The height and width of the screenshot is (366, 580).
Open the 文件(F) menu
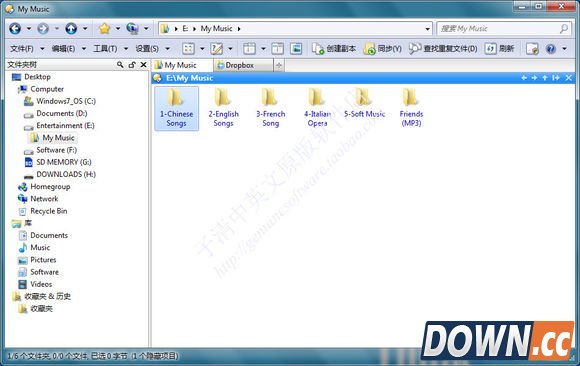point(22,48)
